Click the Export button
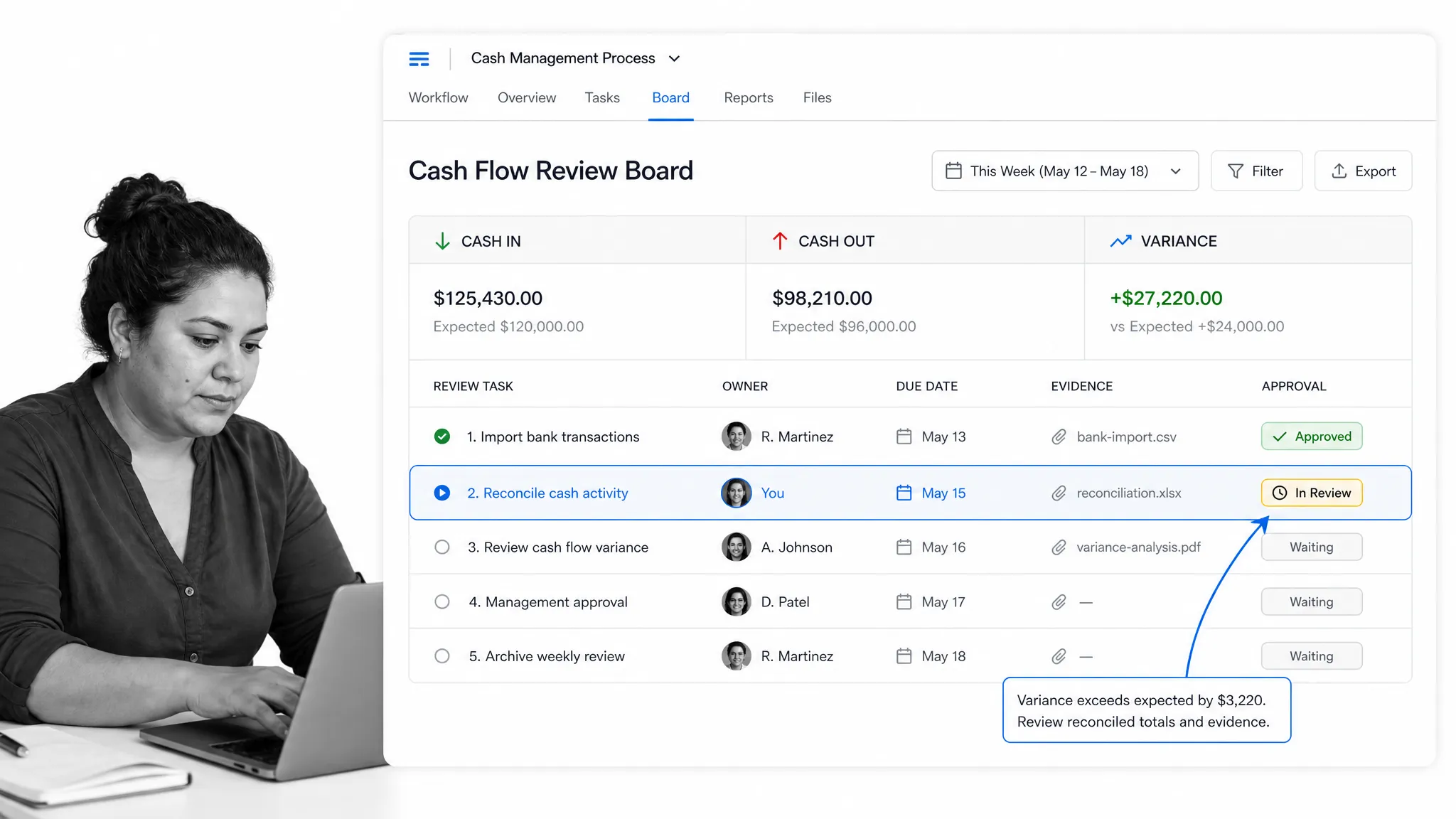The height and width of the screenshot is (819, 1456). [1363, 171]
